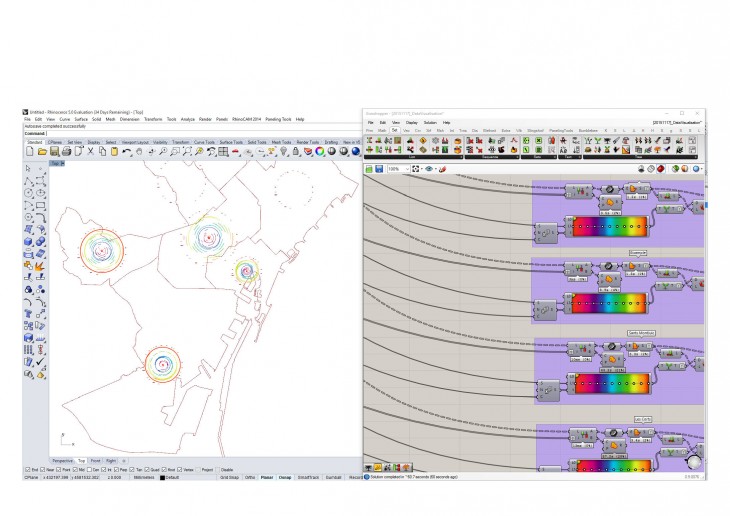Open the Curve menu in Rhino
The height and width of the screenshot is (516, 730).
(67, 119)
